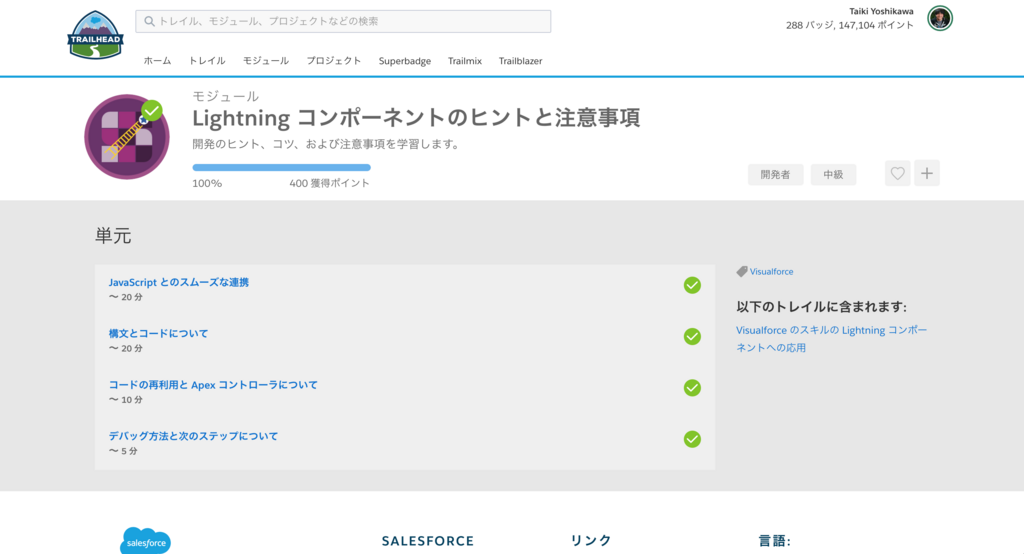This screenshot has height=554, width=1024.
Task: Click checkmark for デバッグ方法 unit
Action: [x=692, y=439]
